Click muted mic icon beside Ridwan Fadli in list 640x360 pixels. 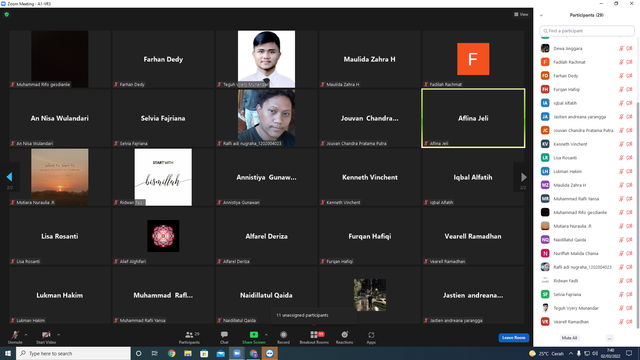tap(621, 281)
